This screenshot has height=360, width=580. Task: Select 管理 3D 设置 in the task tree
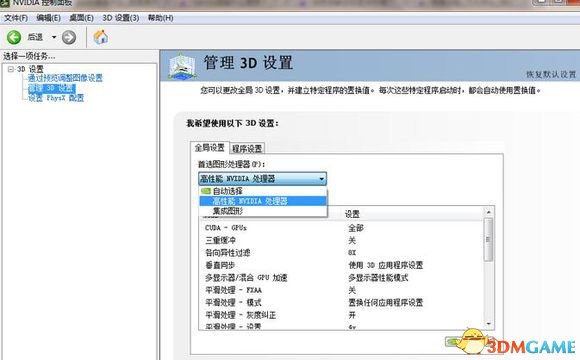coord(52,88)
